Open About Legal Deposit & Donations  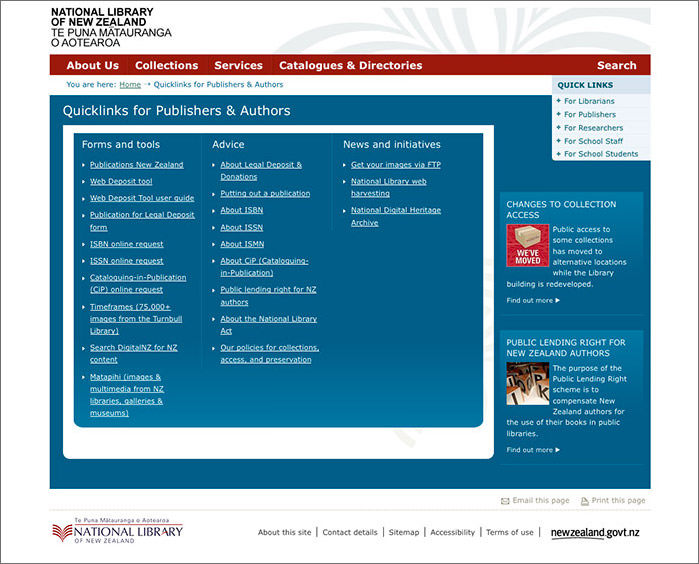261,171
